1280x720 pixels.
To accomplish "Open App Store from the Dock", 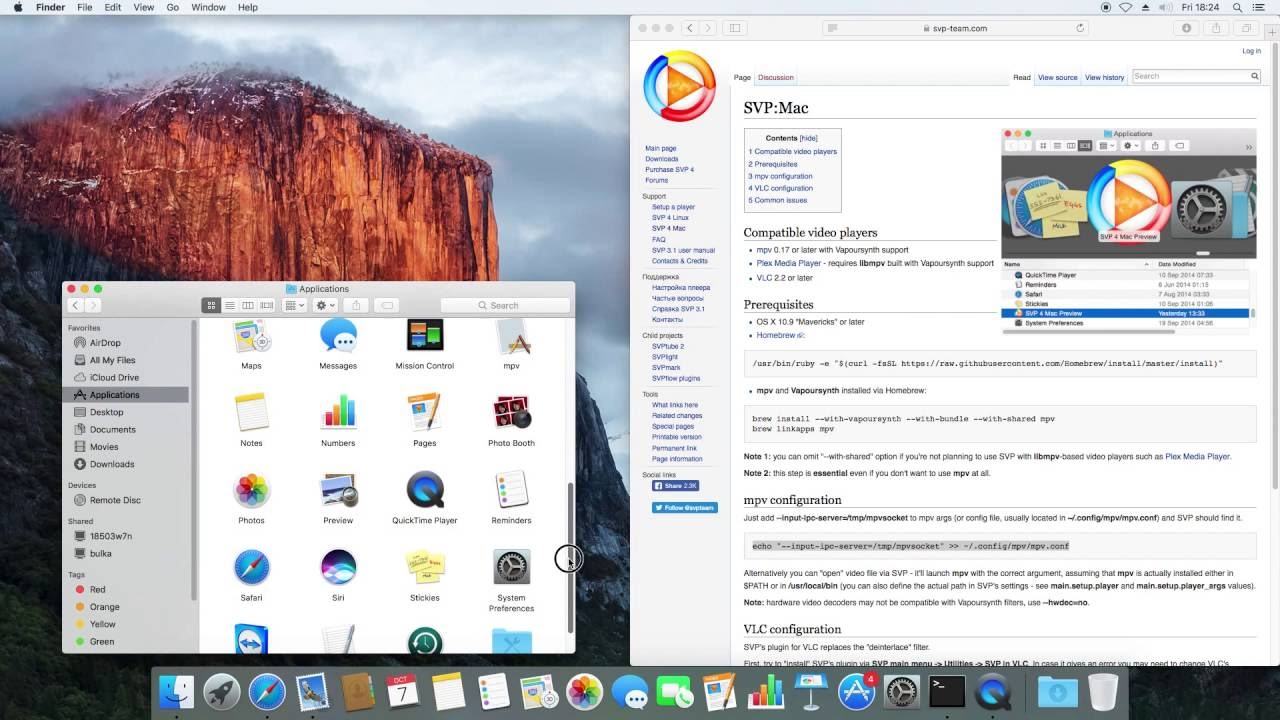I will (856, 691).
